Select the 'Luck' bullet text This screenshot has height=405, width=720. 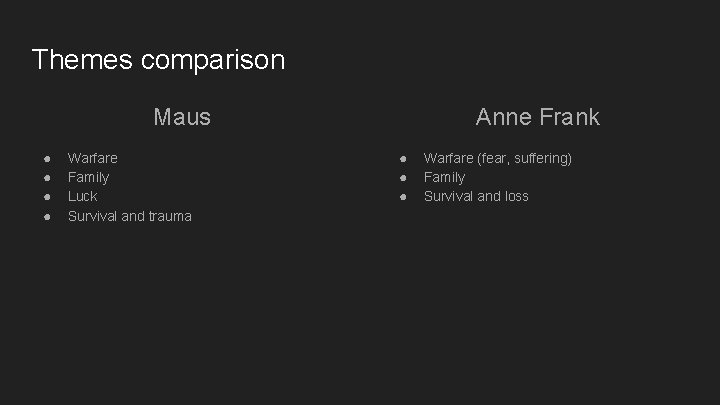[x=82, y=196]
